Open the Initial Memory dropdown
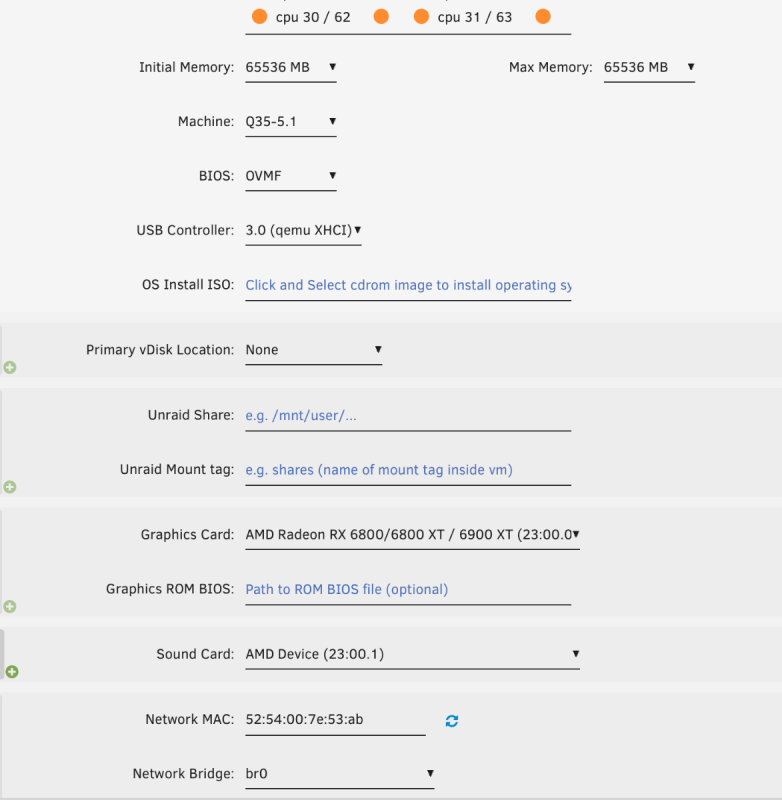782x800 pixels. (291, 68)
